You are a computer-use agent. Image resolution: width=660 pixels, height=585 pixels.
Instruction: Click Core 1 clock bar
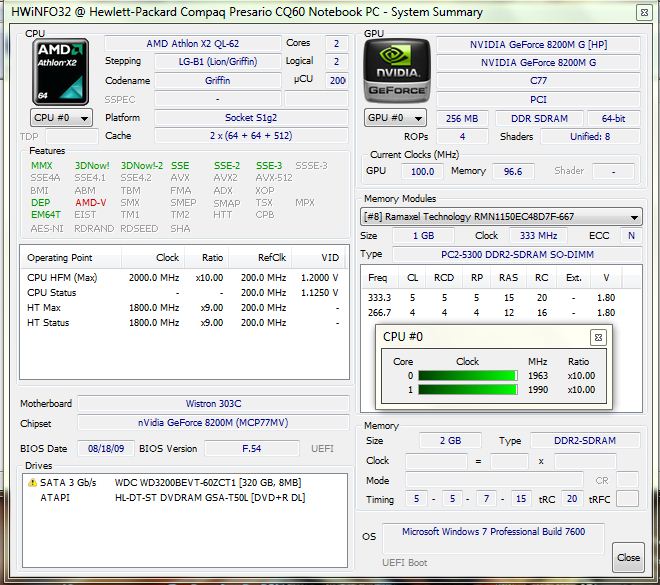[x=468, y=390]
